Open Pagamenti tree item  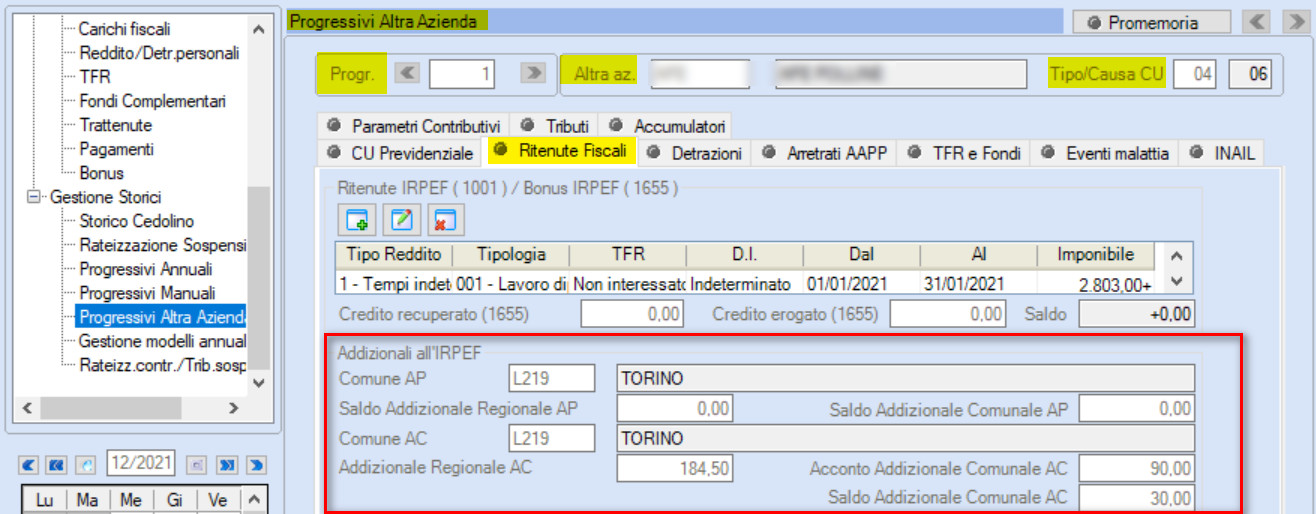coord(116,149)
